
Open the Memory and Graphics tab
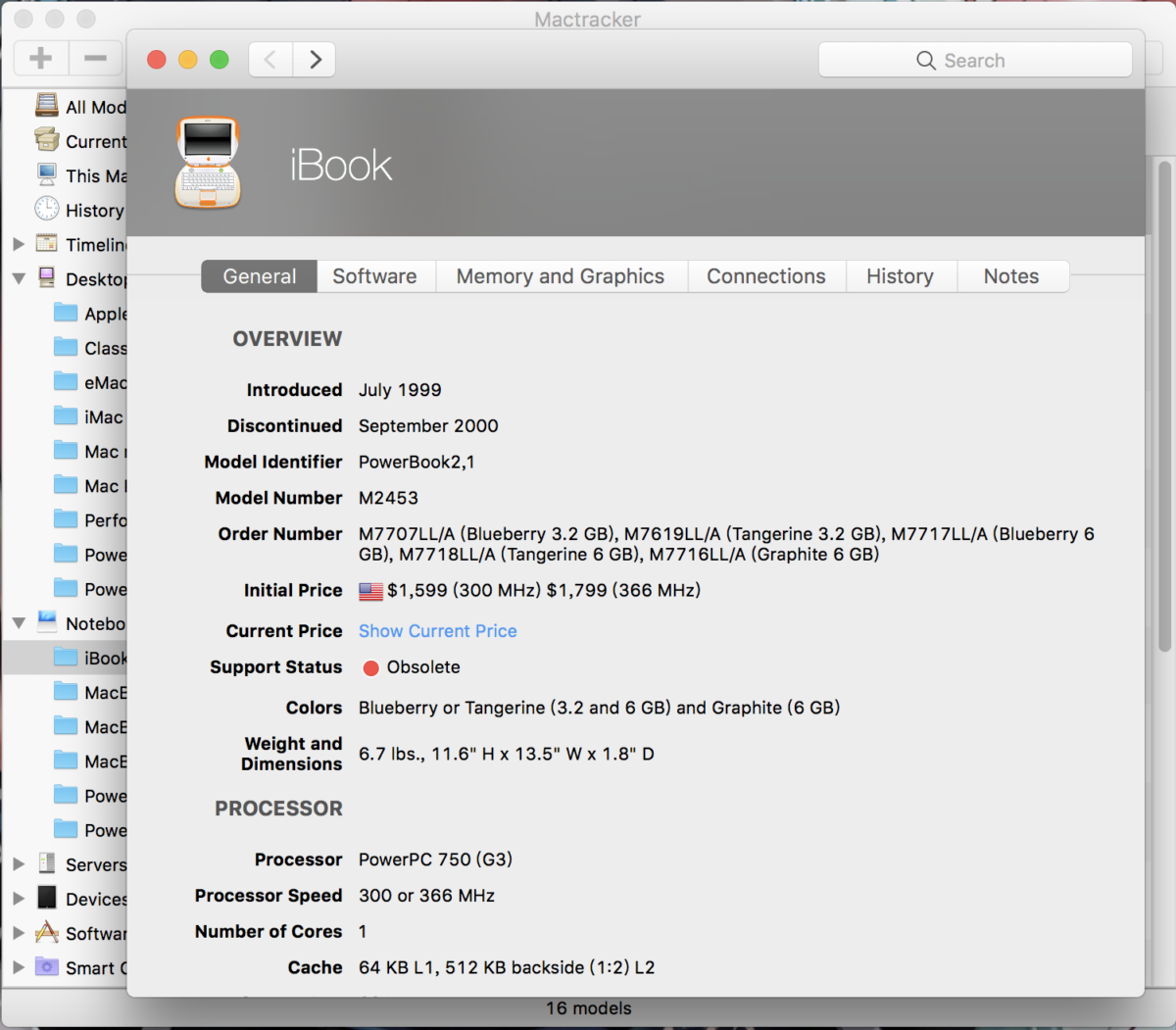pyautogui.click(x=561, y=276)
